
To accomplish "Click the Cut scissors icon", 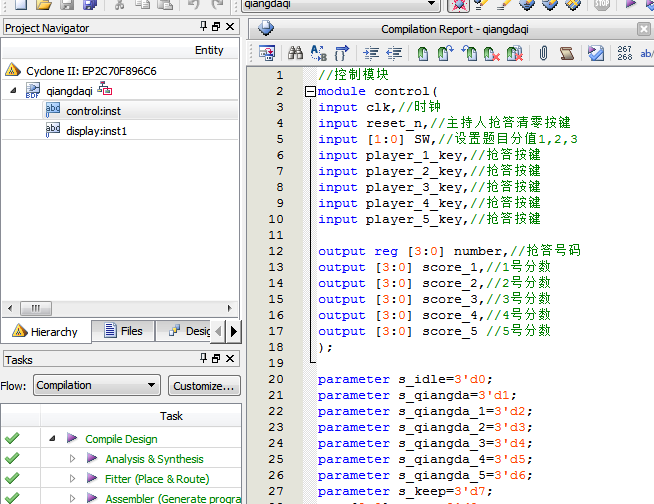I will click(x=118, y=5).
